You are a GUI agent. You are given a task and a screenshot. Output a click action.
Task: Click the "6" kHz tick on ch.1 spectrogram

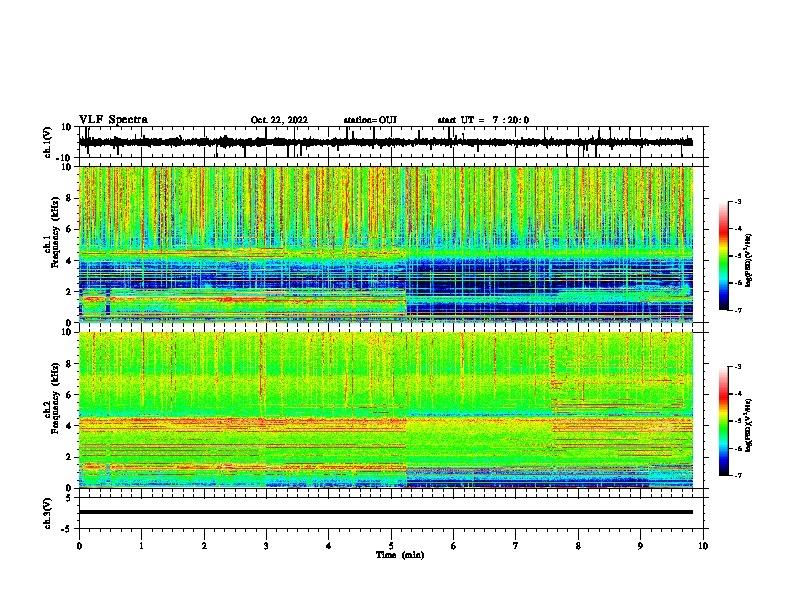69,230
